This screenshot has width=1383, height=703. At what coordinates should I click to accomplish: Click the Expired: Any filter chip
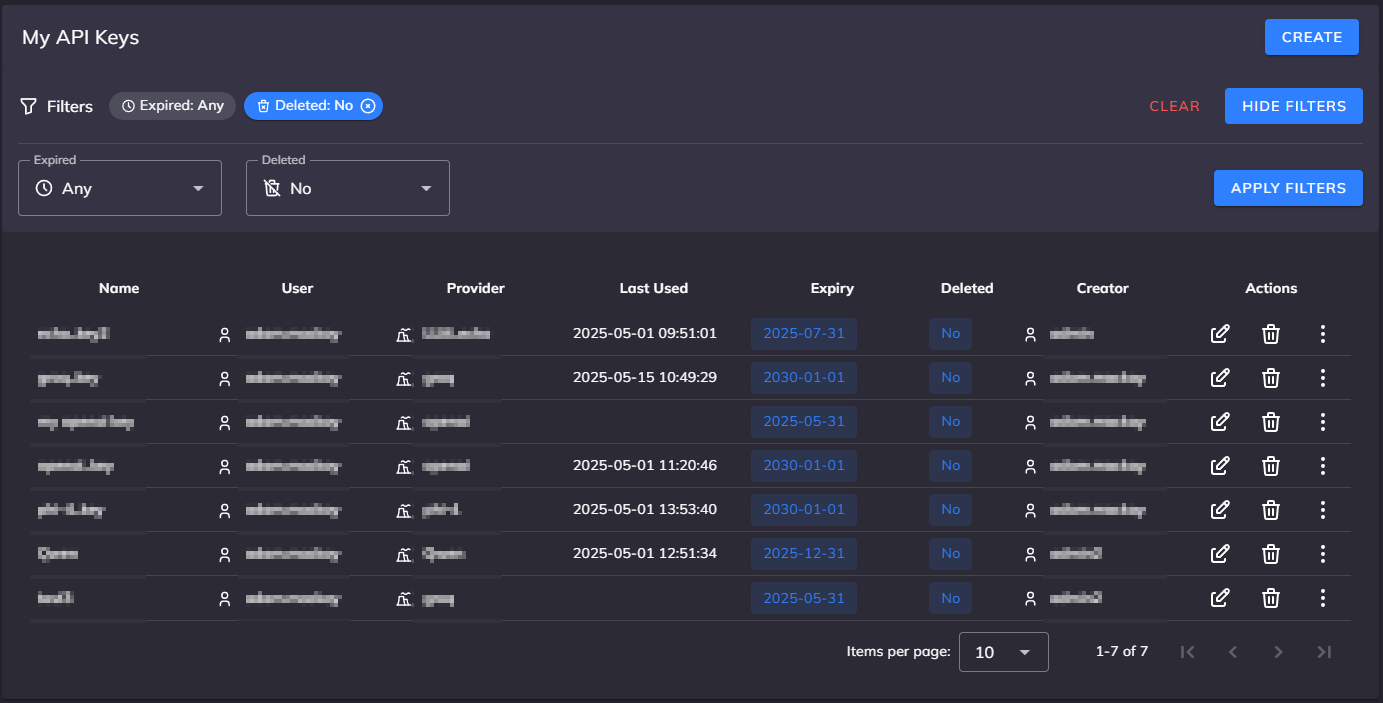172,106
